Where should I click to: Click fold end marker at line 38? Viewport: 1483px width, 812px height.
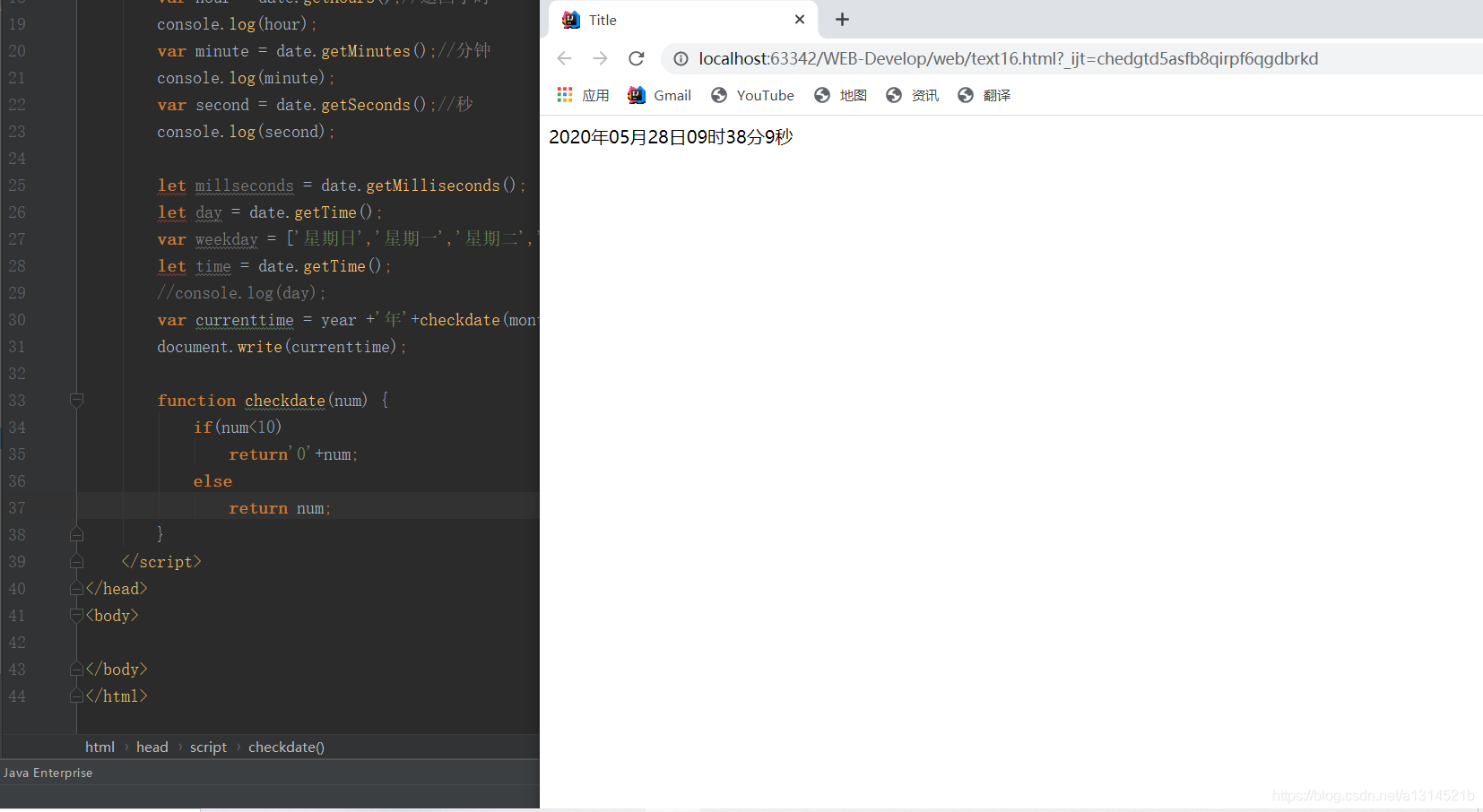tap(76, 534)
